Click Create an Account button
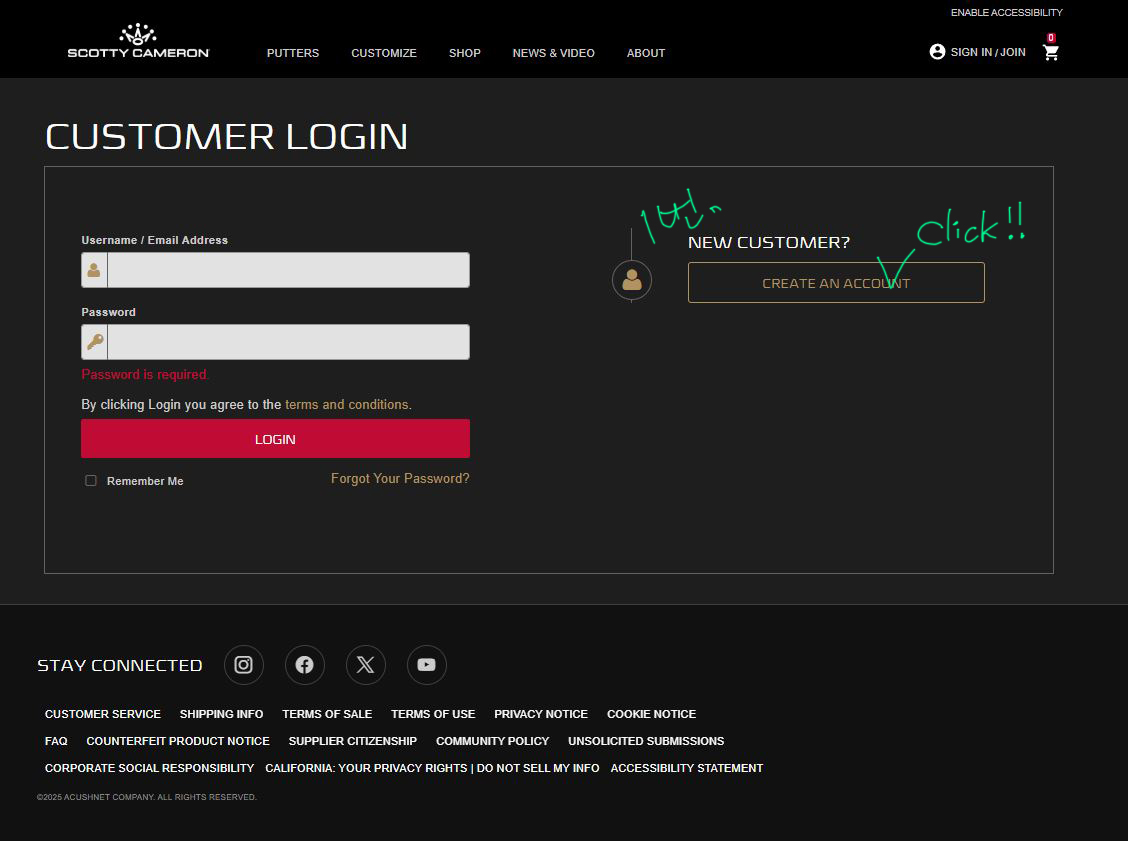1128x841 pixels. point(836,283)
